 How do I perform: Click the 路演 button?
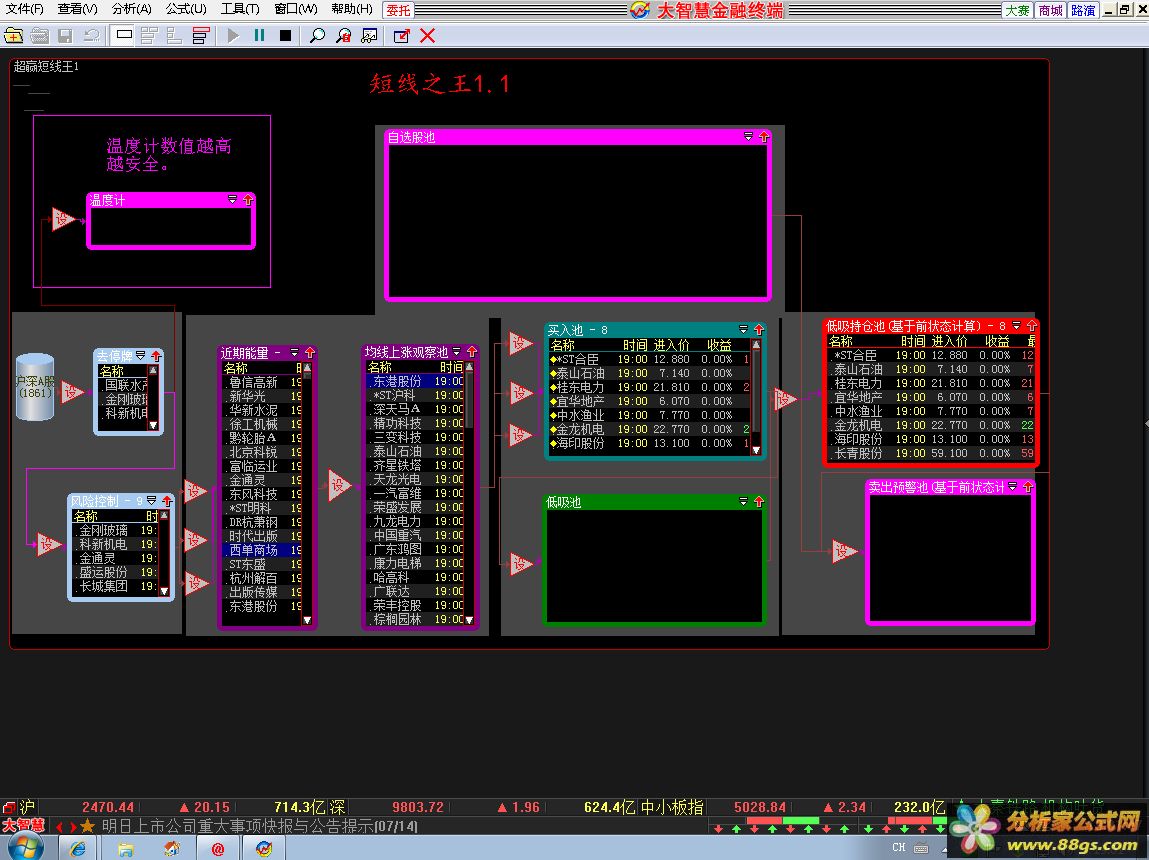point(1083,10)
